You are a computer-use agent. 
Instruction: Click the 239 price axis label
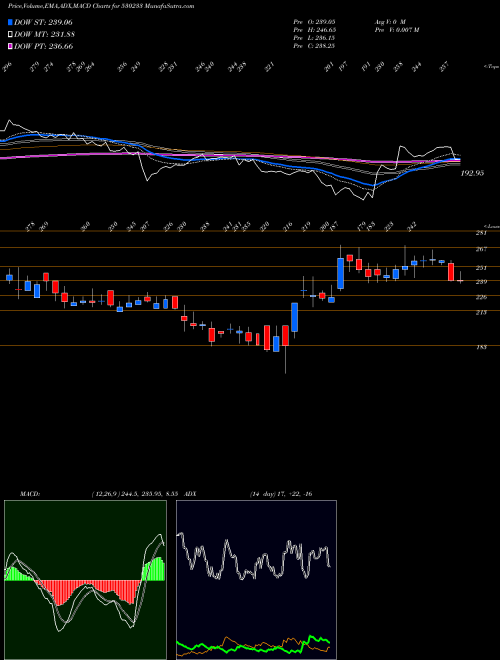point(481,282)
